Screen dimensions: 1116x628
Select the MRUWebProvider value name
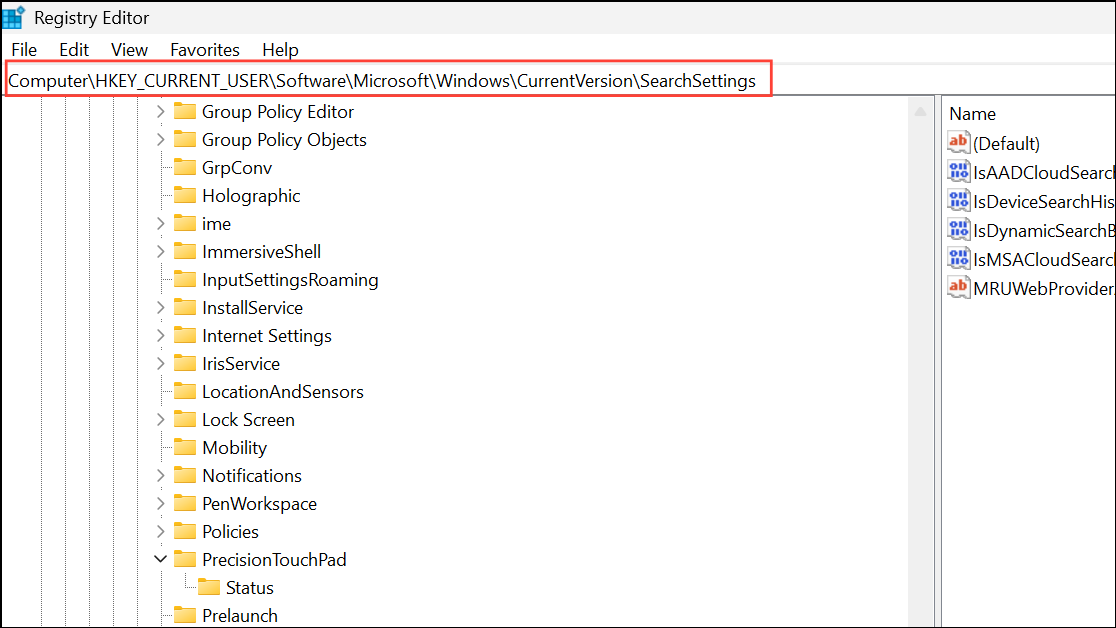1044,289
